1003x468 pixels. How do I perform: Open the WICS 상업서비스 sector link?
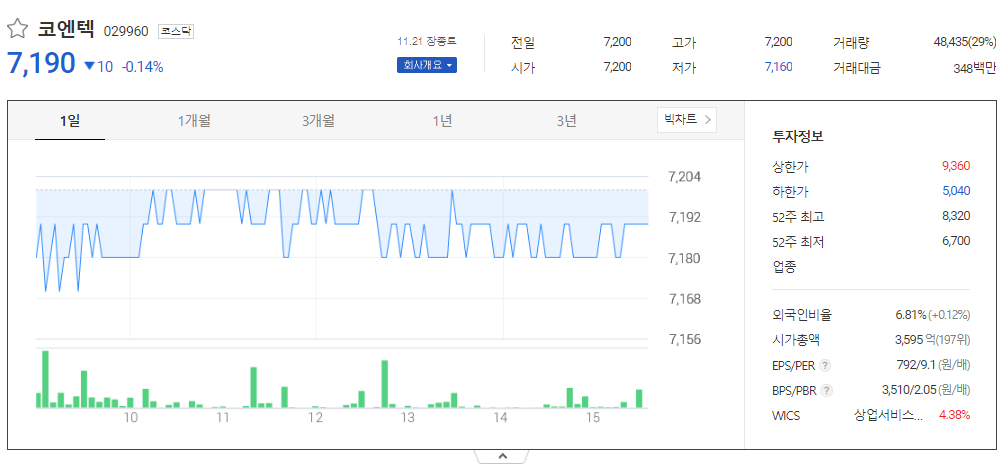(x=888, y=415)
